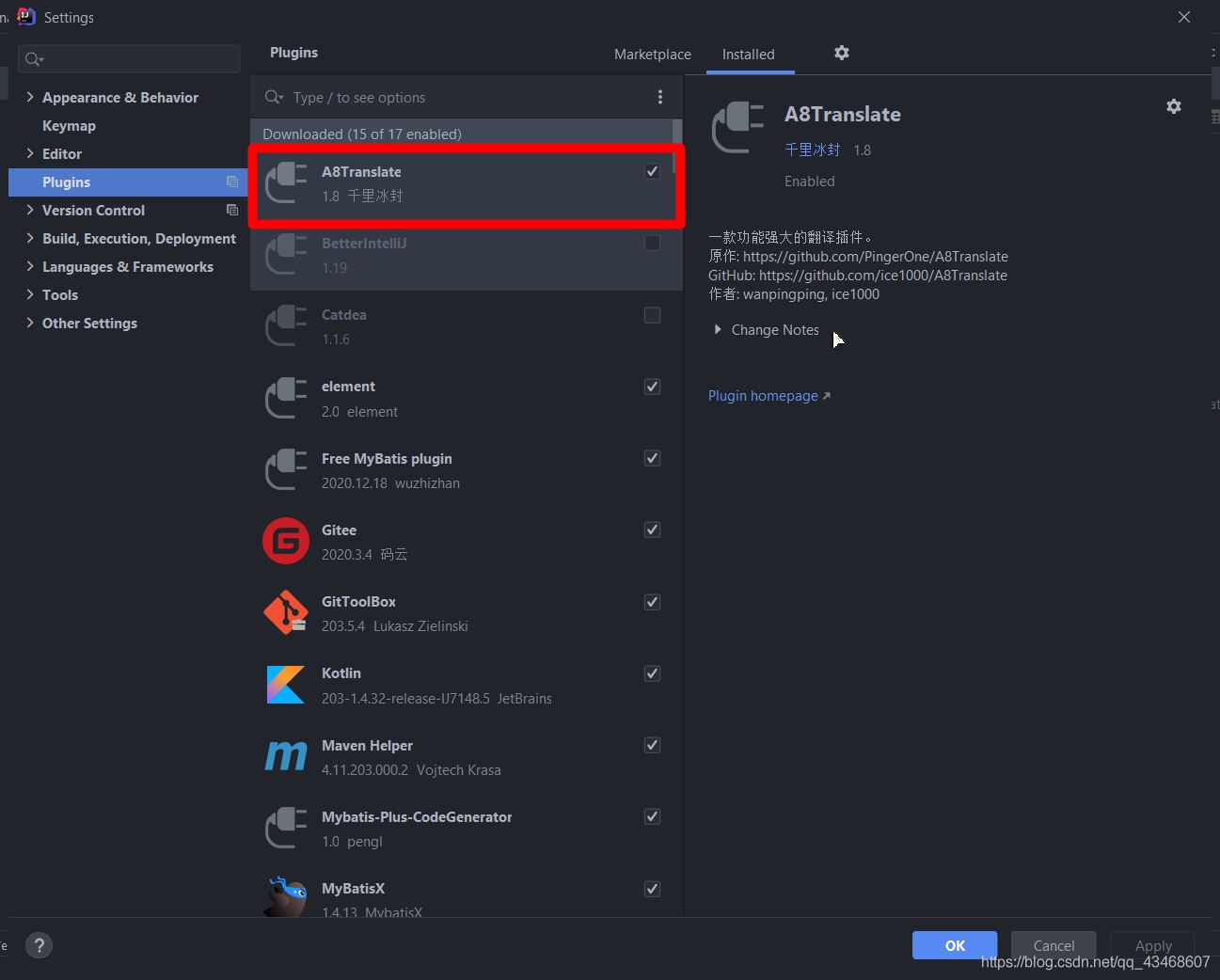
Task: Select the Maven Helper plugin name
Action: coord(367,745)
